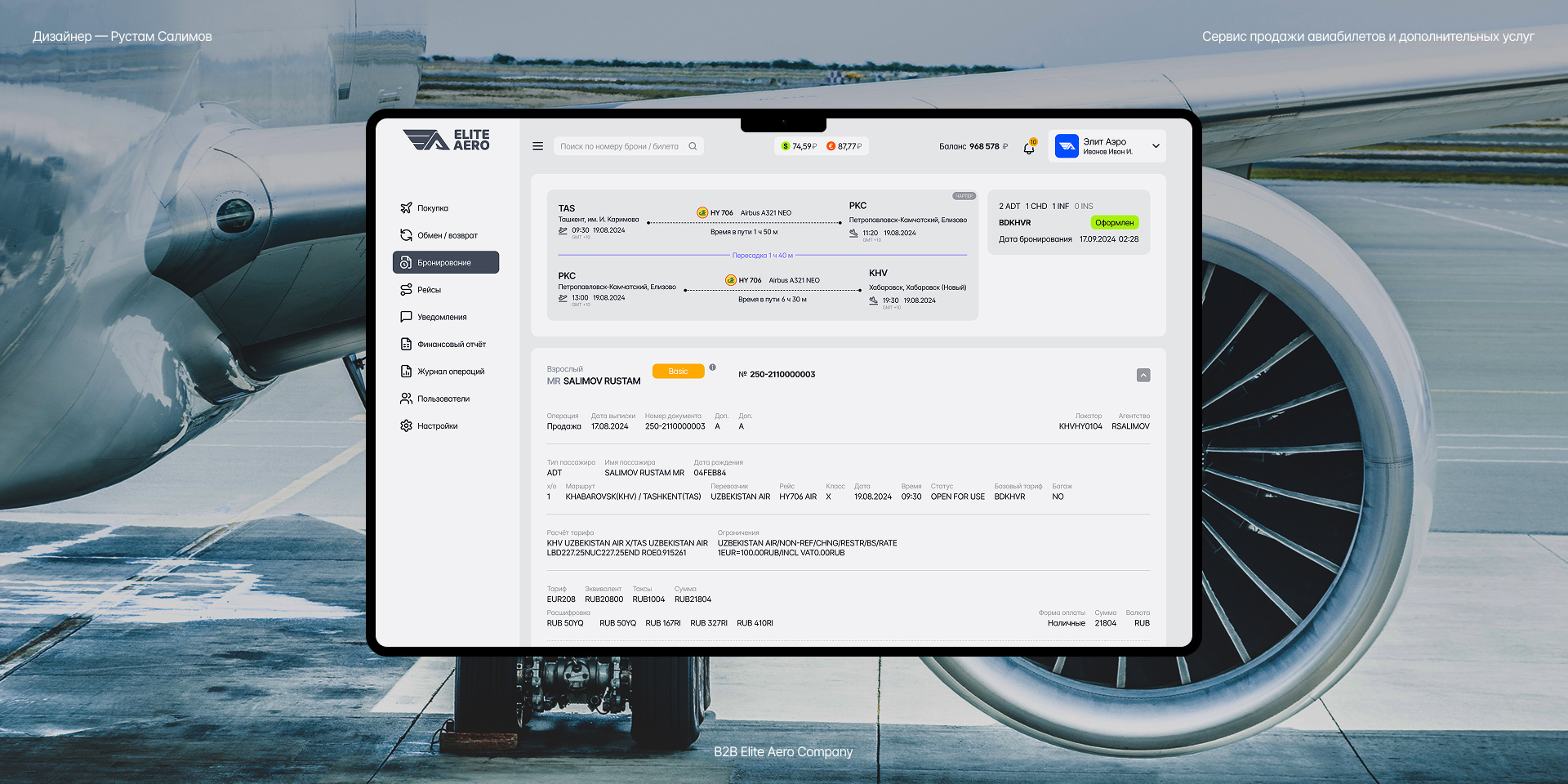Open the notifications bell
Image resolution: width=1568 pixels, height=784 pixels.
coord(1029,148)
